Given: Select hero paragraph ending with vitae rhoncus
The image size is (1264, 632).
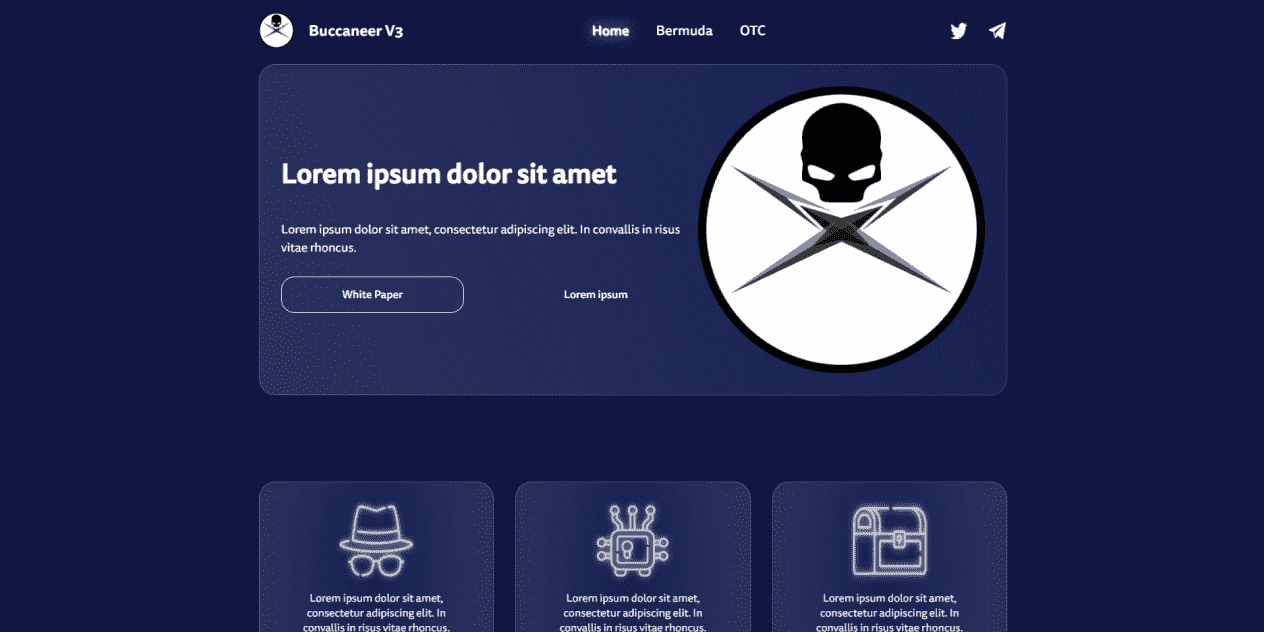Looking at the screenshot, I should point(481,238).
